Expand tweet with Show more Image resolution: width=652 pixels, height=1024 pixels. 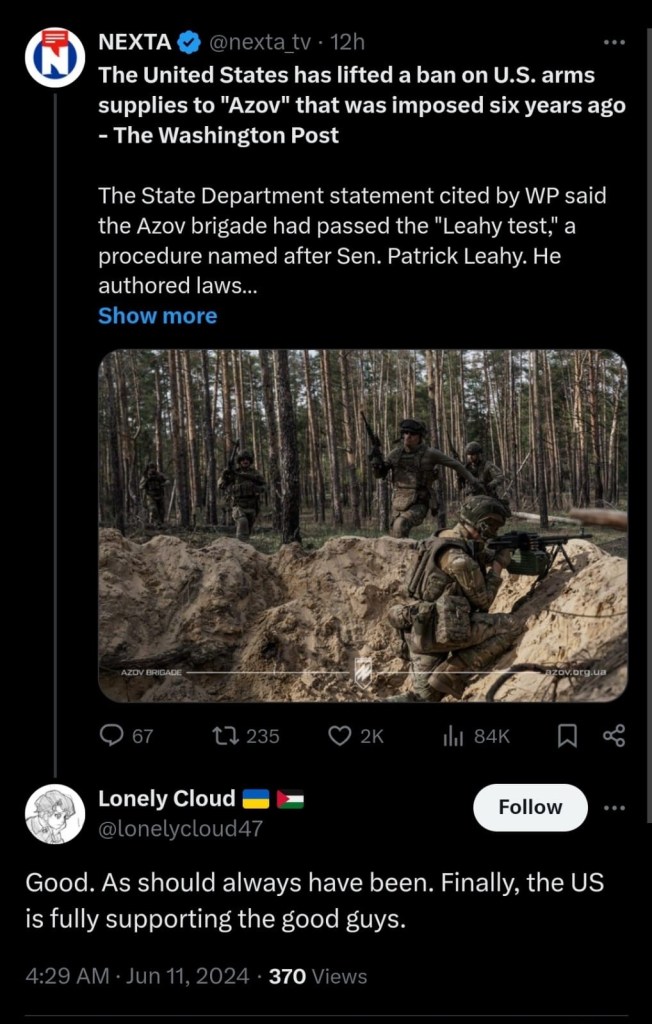point(157,316)
